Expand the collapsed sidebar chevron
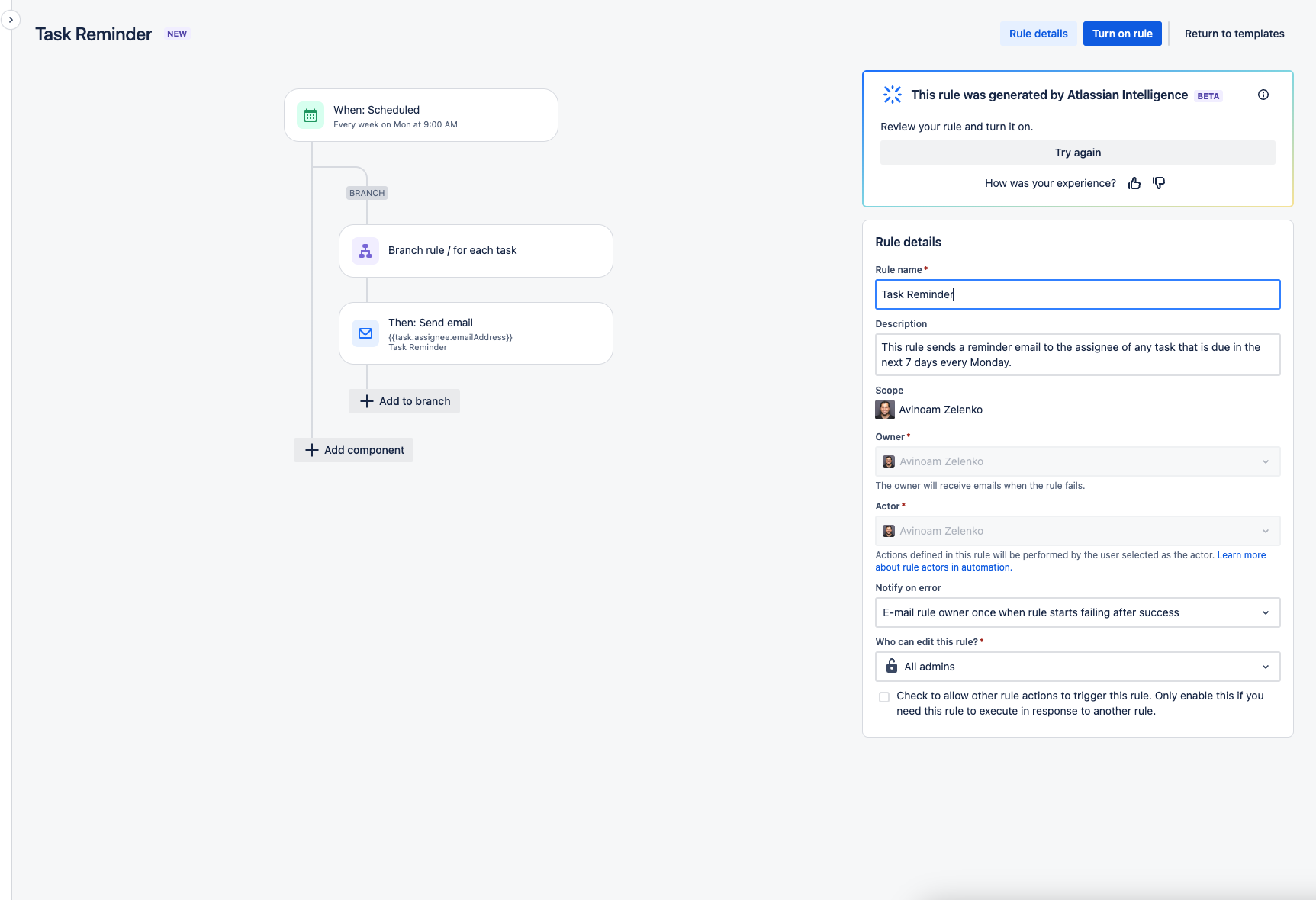This screenshot has width=1316, height=900. (11, 20)
